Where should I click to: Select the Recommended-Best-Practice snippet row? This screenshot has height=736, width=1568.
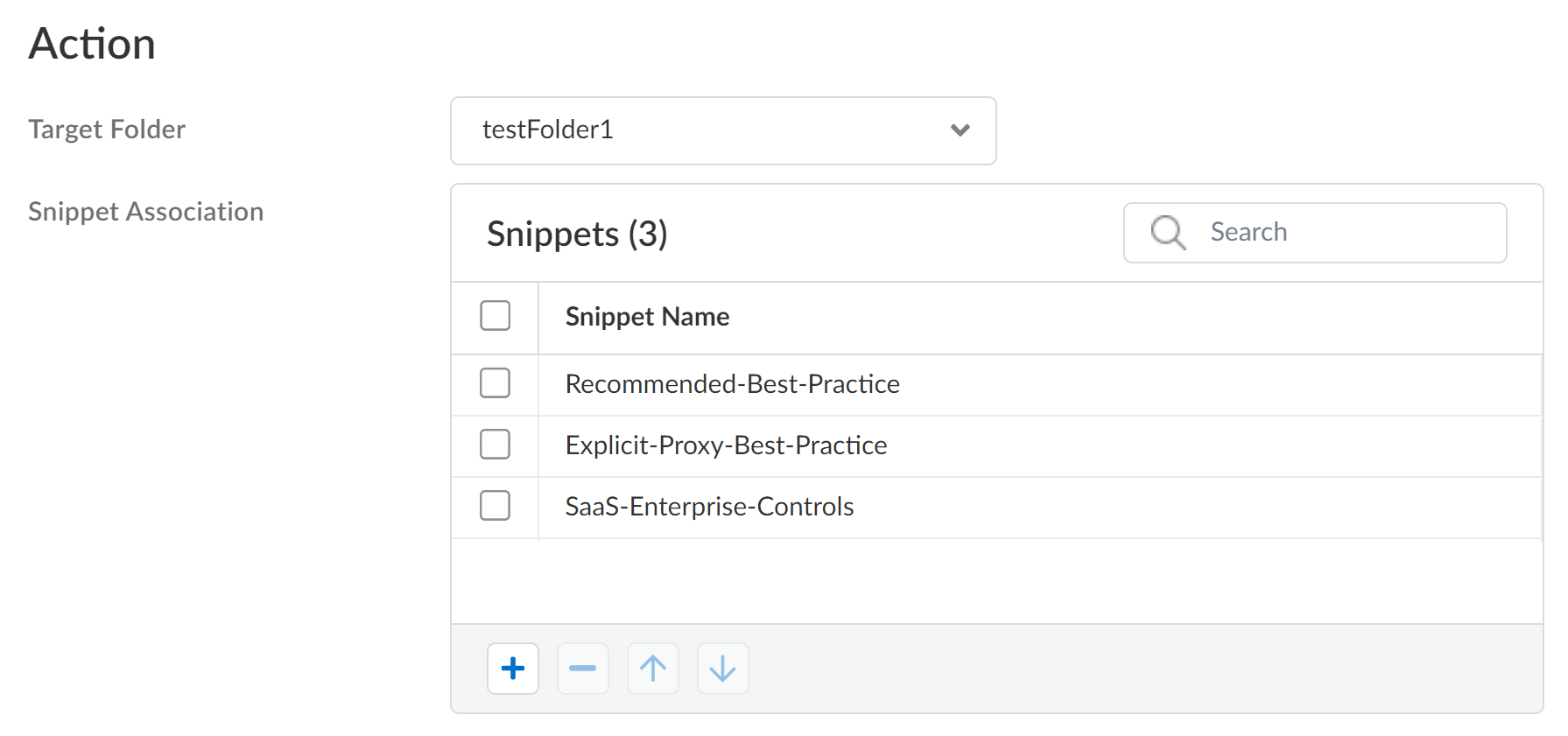click(732, 384)
